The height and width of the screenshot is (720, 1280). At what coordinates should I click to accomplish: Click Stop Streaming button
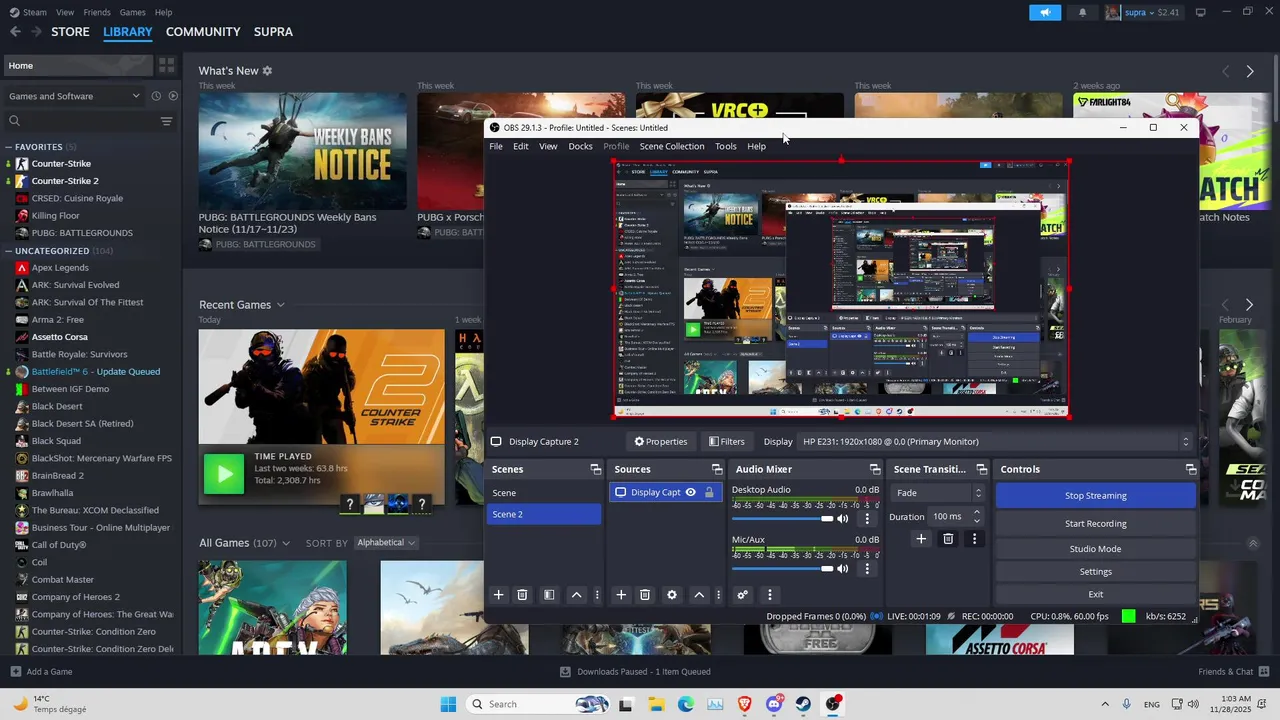click(1096, 495)
